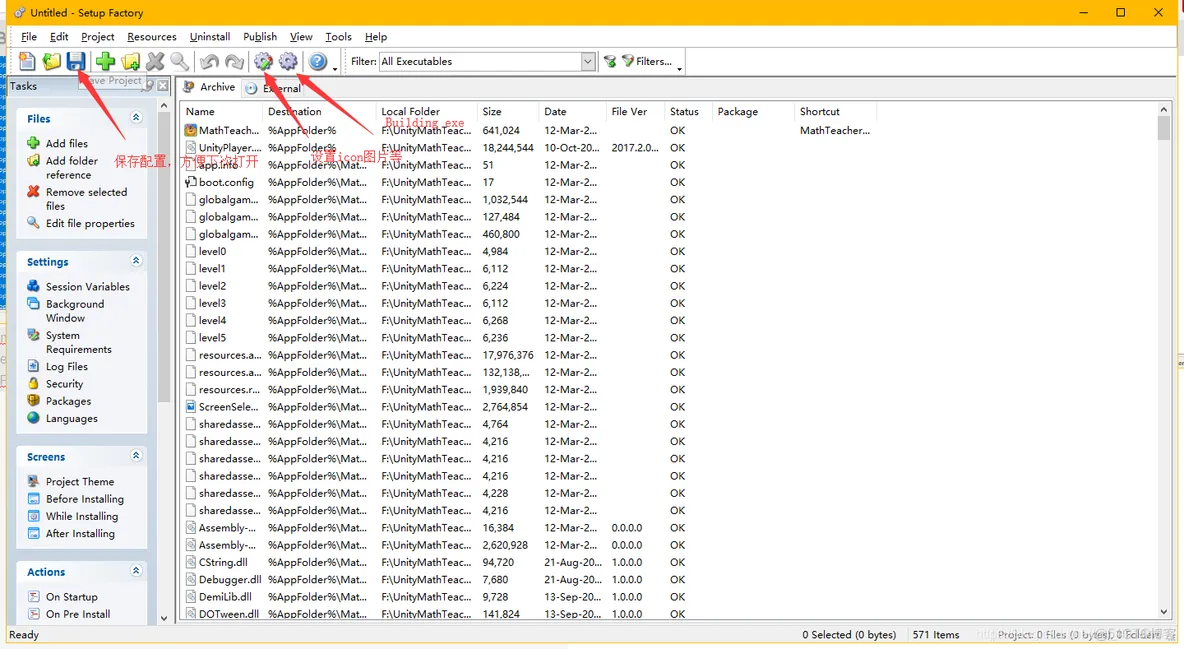
Task: Click the Remove Files X toolbar icon
Action: point(156,61)
